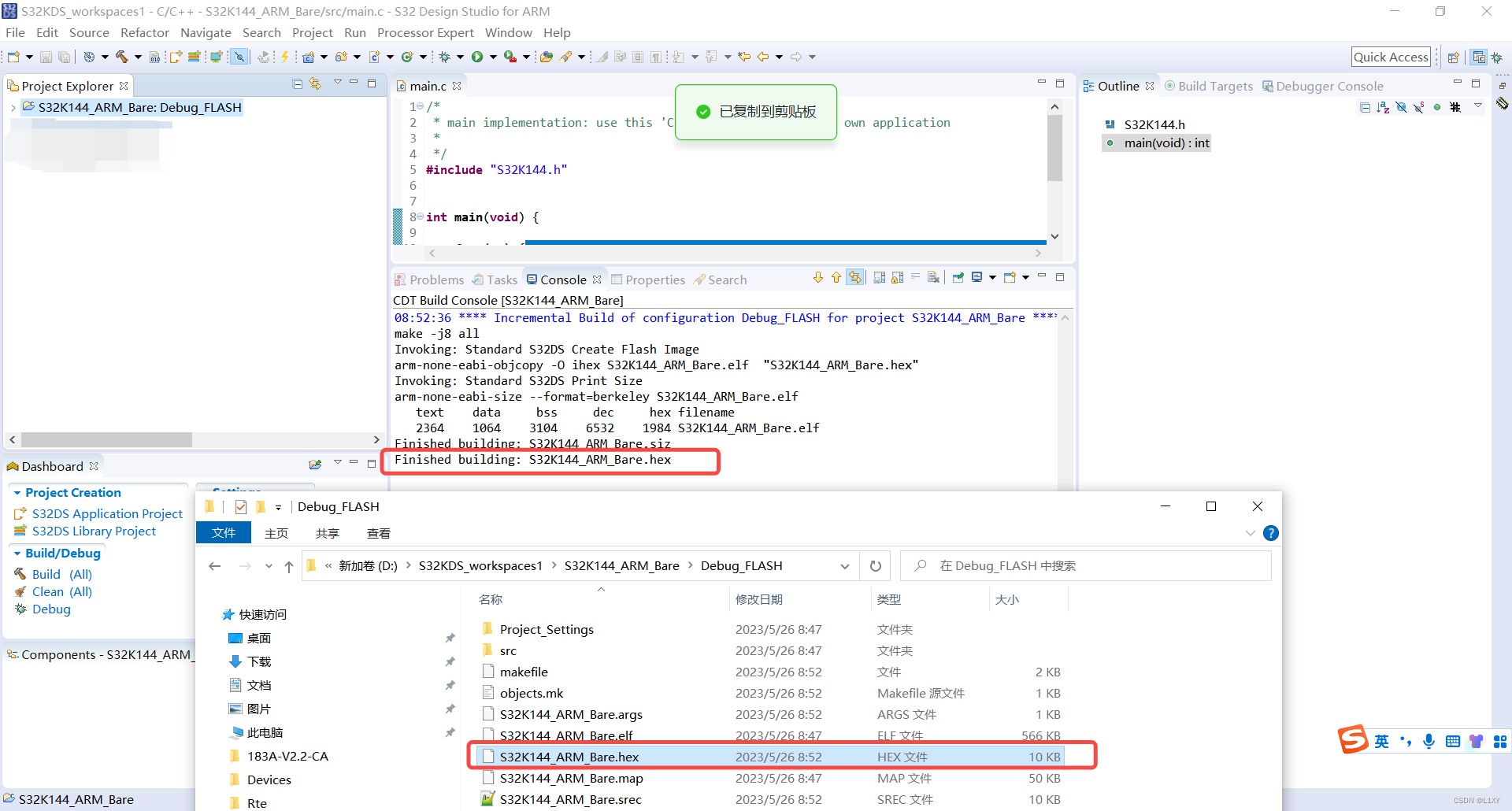The height and width of the screenshot is (811, 1512).
Task: Toggle Mark Occurrences in main toolbar
Action: [x=602, y=57]
